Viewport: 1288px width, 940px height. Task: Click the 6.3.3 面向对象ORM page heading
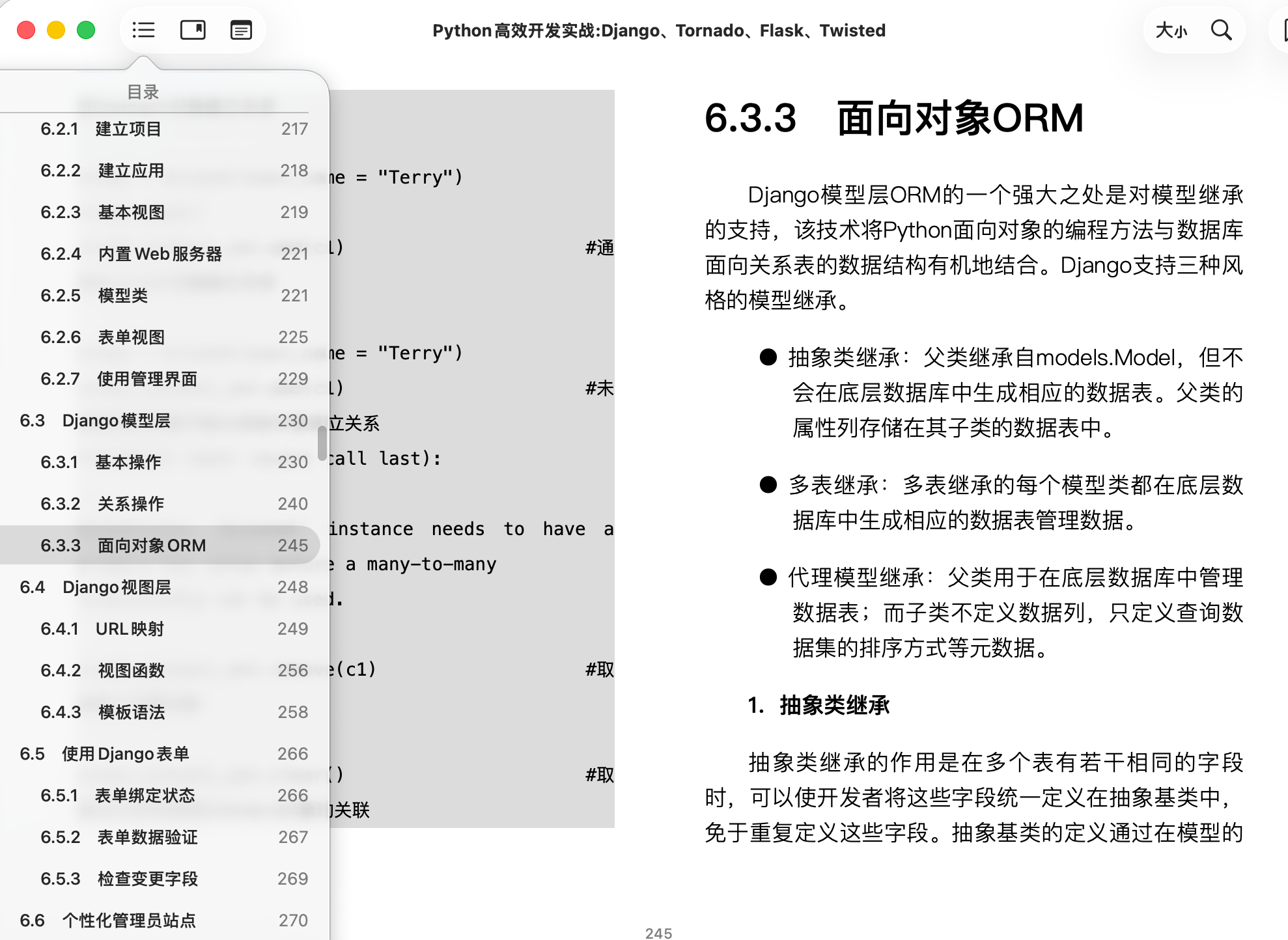893,118
